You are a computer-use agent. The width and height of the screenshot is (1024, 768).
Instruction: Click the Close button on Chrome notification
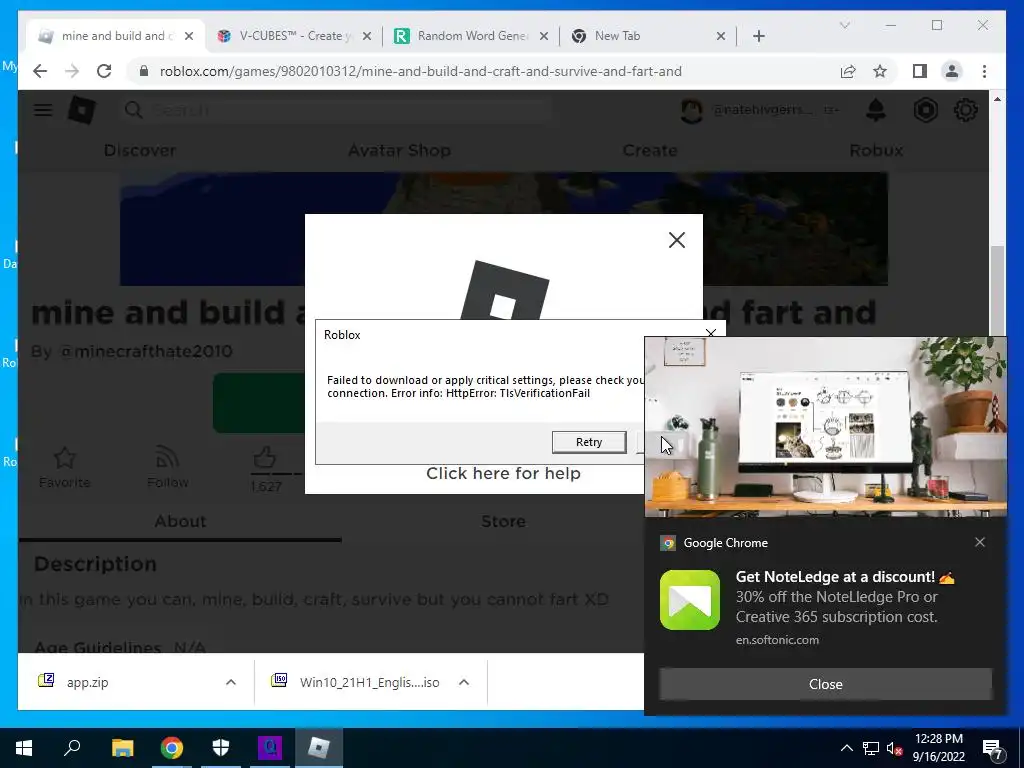825,684
